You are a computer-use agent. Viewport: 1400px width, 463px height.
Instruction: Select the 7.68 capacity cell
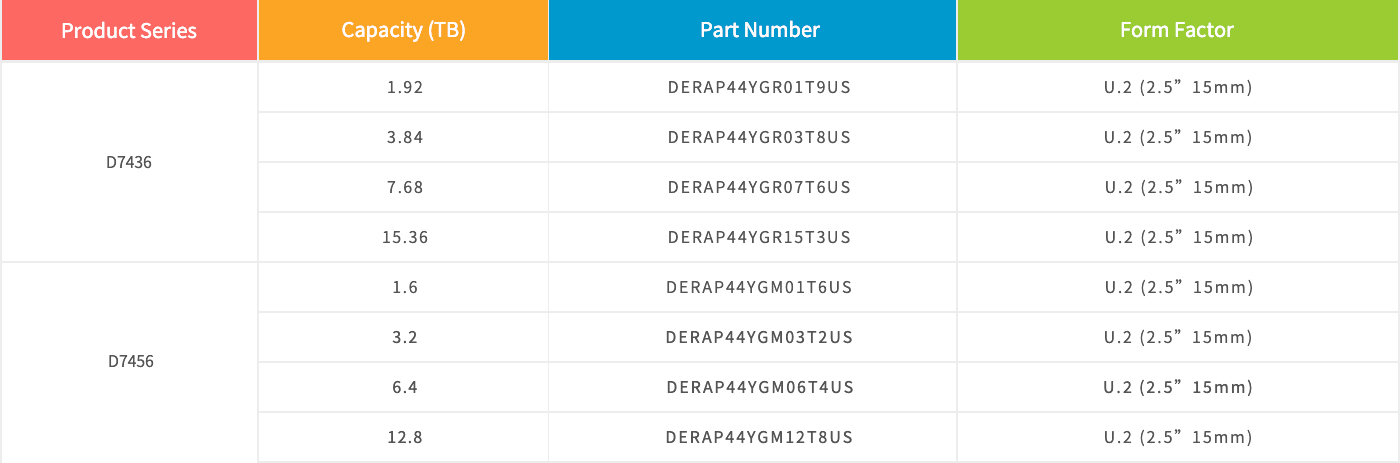coord(403,187)
